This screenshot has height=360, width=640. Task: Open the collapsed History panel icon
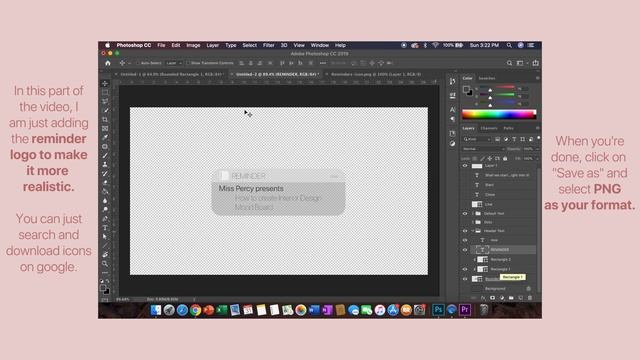tap(452, 82)
